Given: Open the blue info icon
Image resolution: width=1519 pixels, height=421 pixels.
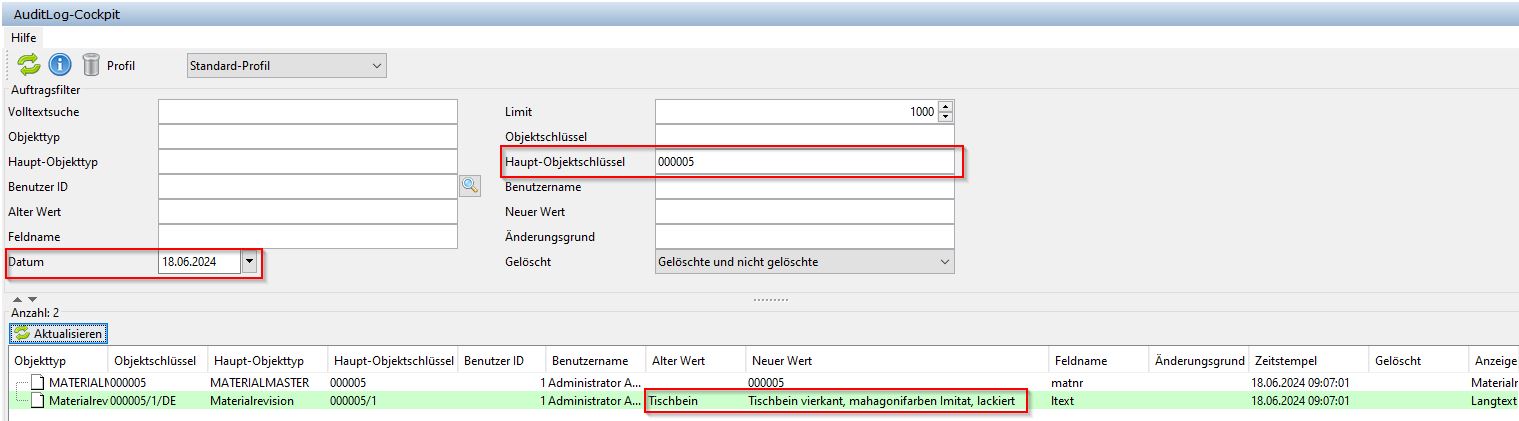Looking at the screenshot, I should point(60,65).
